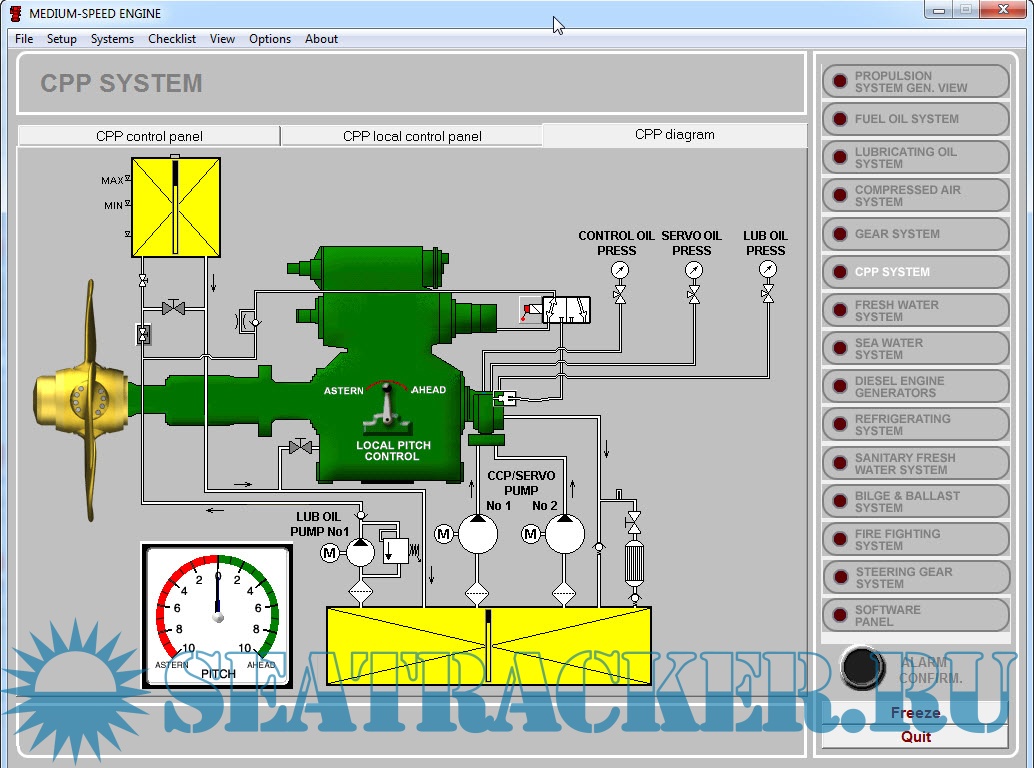Click the Control Oil Press gauge
The image size is (1034, 768).
coord(620,271)
